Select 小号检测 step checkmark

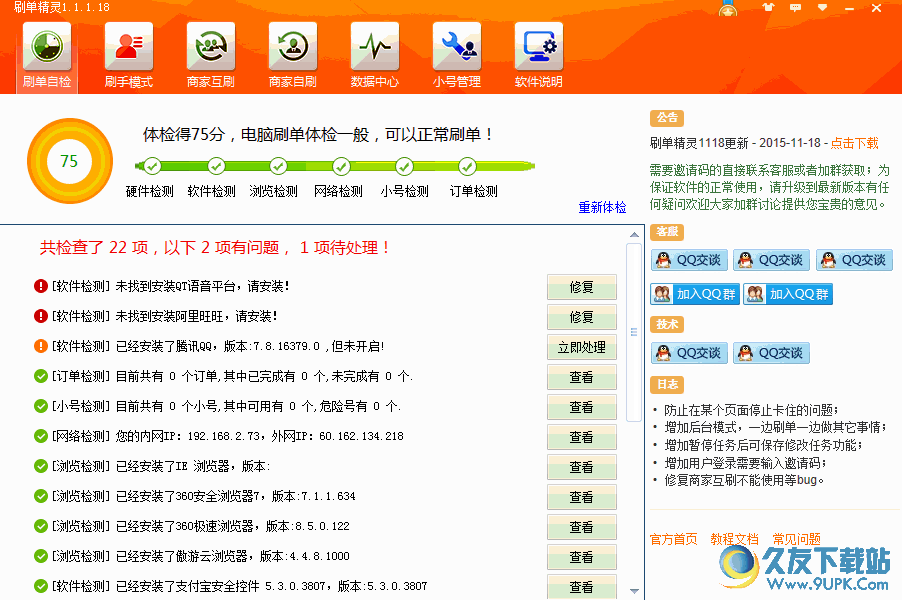(404, 166)
